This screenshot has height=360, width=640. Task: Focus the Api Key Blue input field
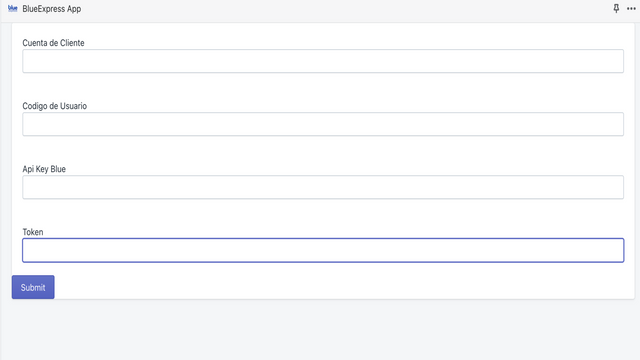(323, 187)
